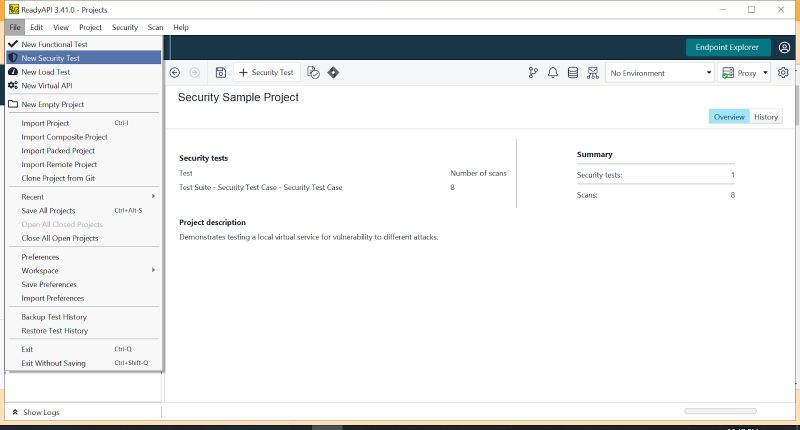
Task: Click the project description sentence
Action: [309, 237]
